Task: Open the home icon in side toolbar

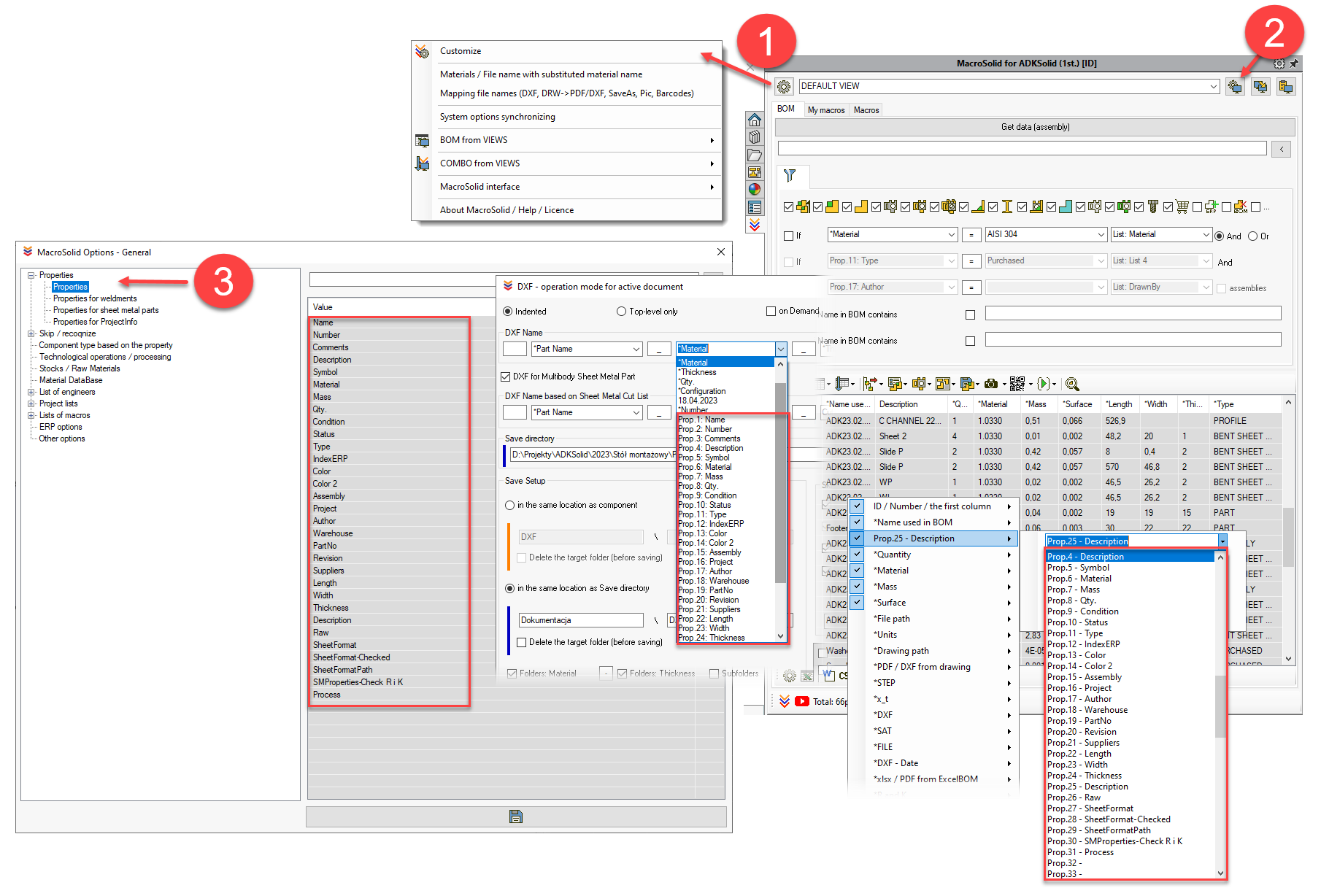Action: [755, 120]
